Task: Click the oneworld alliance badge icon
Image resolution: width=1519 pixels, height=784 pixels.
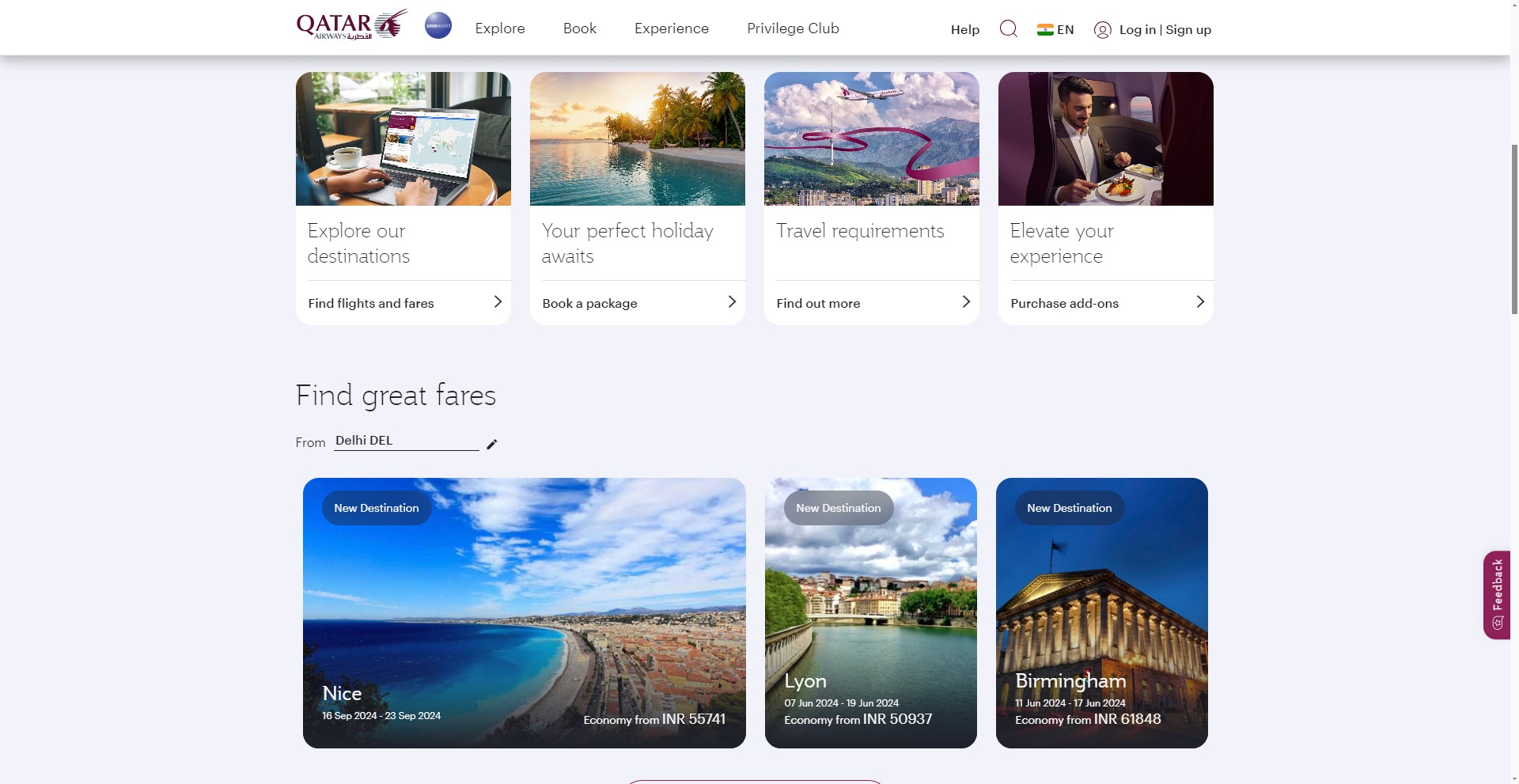Action: (x=438, y=25)
